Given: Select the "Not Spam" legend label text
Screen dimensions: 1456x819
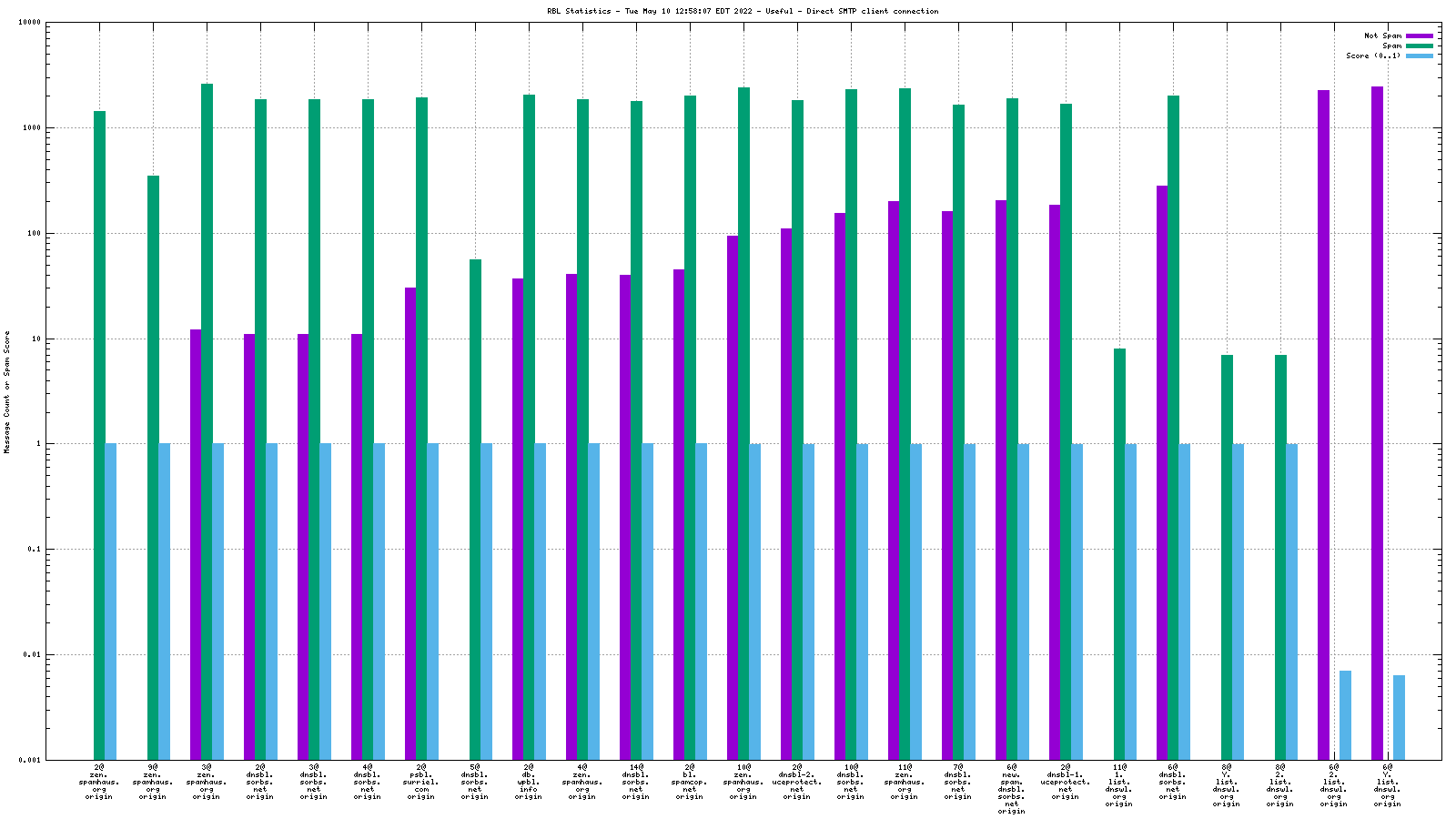Looking at the screenshot, I should (1382, 35).
